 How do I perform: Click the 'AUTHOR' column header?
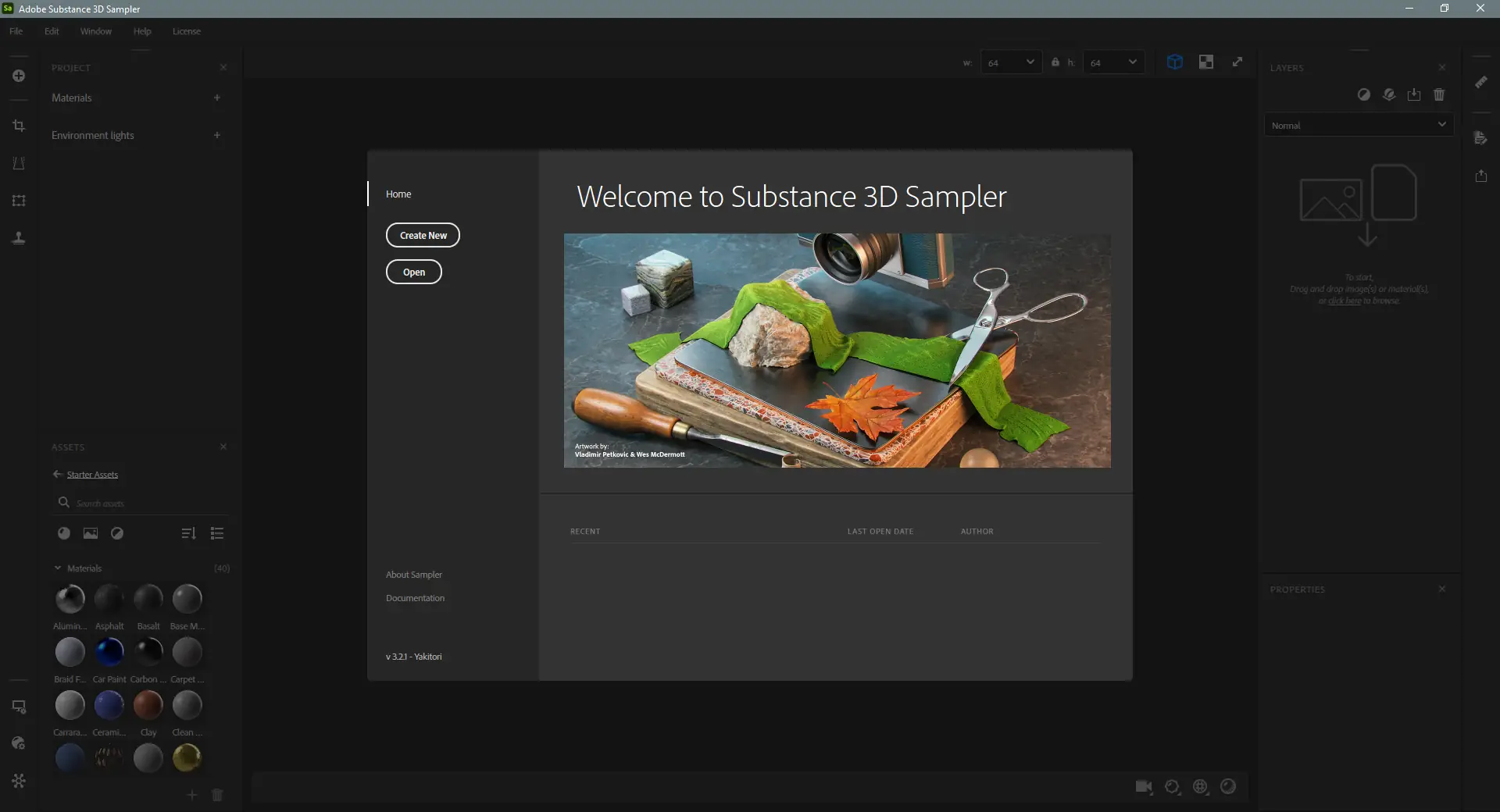pyautogui.click(x=977, y=532)
